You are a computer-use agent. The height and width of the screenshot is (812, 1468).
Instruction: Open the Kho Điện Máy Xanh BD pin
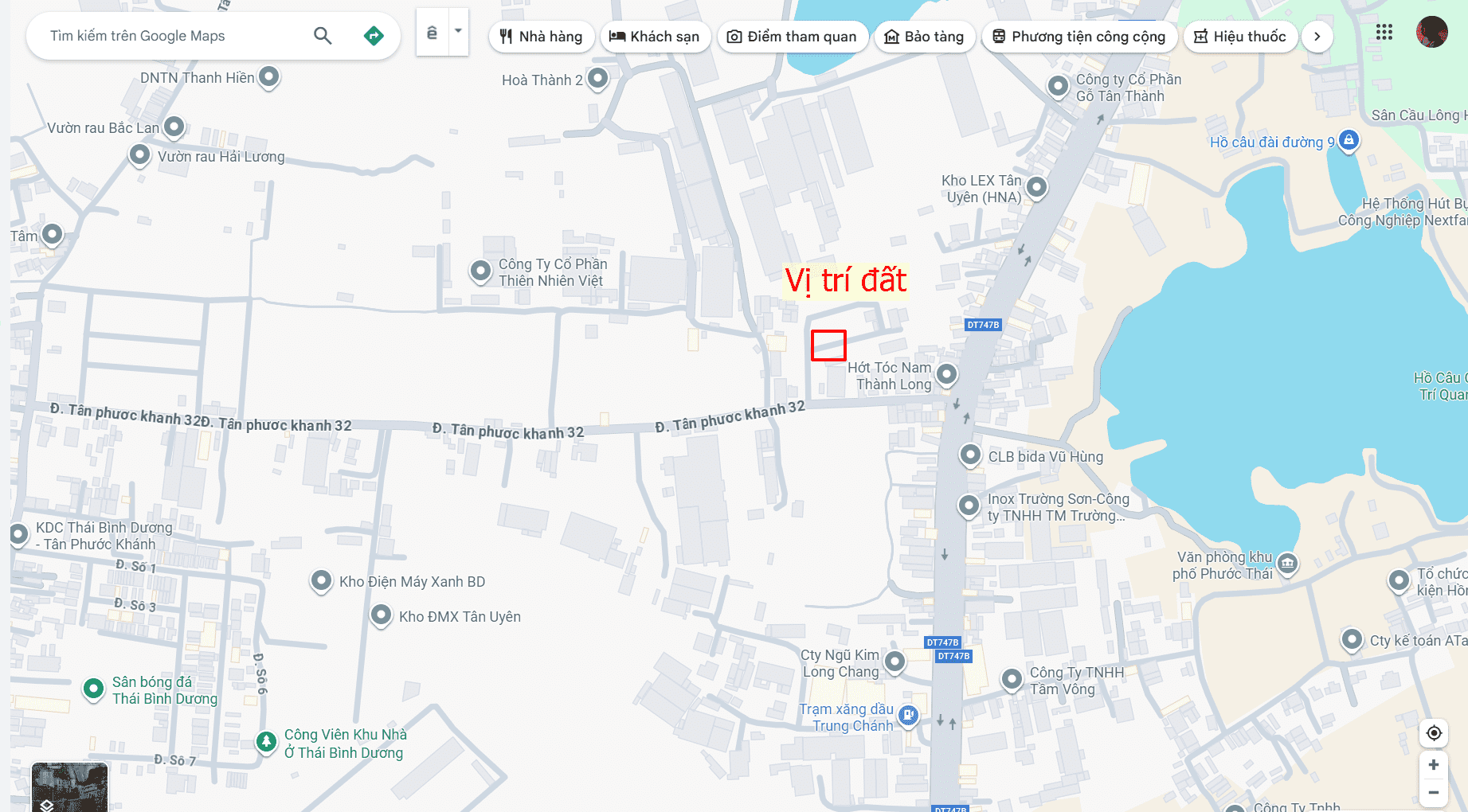321,581
